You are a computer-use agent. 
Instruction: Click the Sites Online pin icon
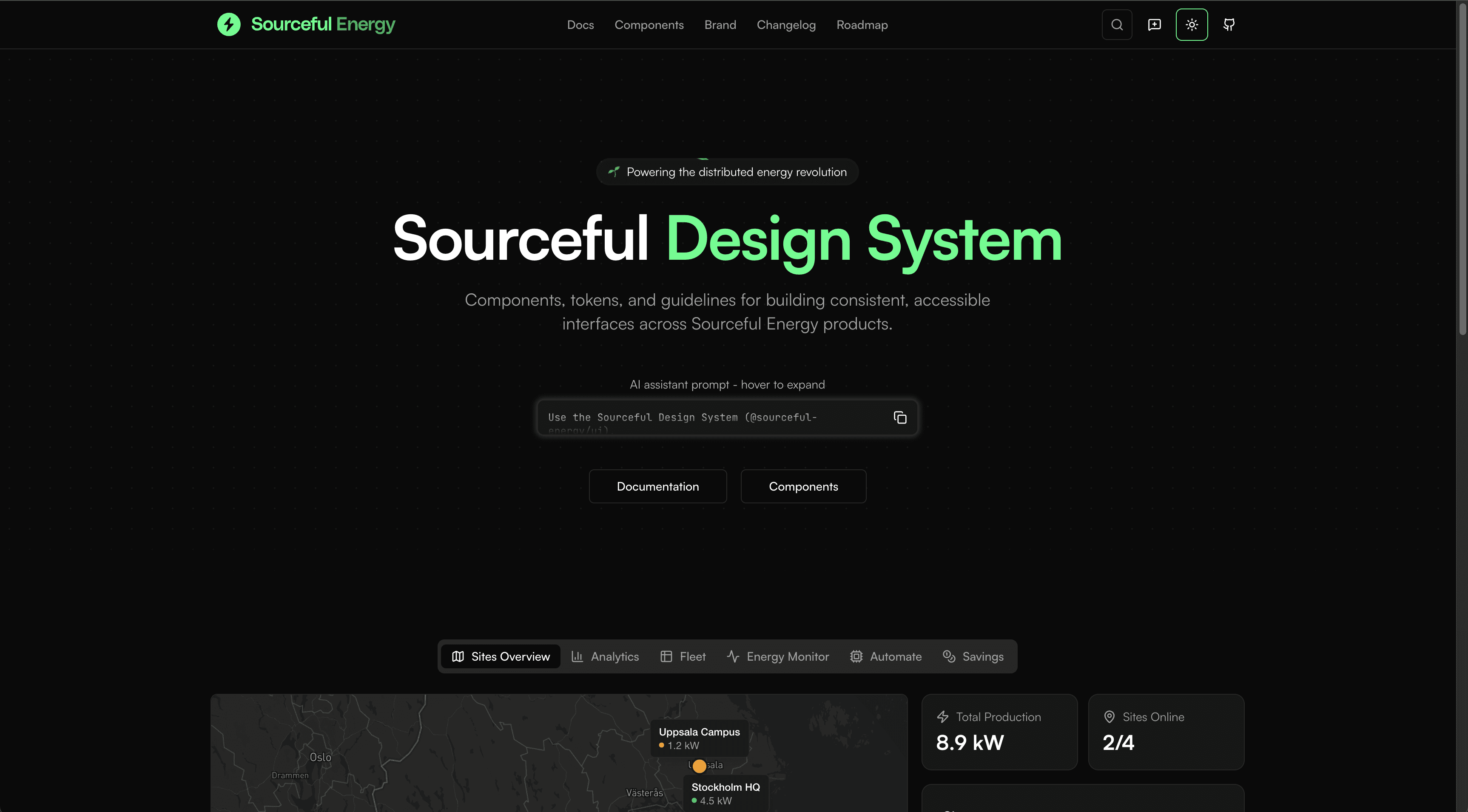tap(1109, 717)
